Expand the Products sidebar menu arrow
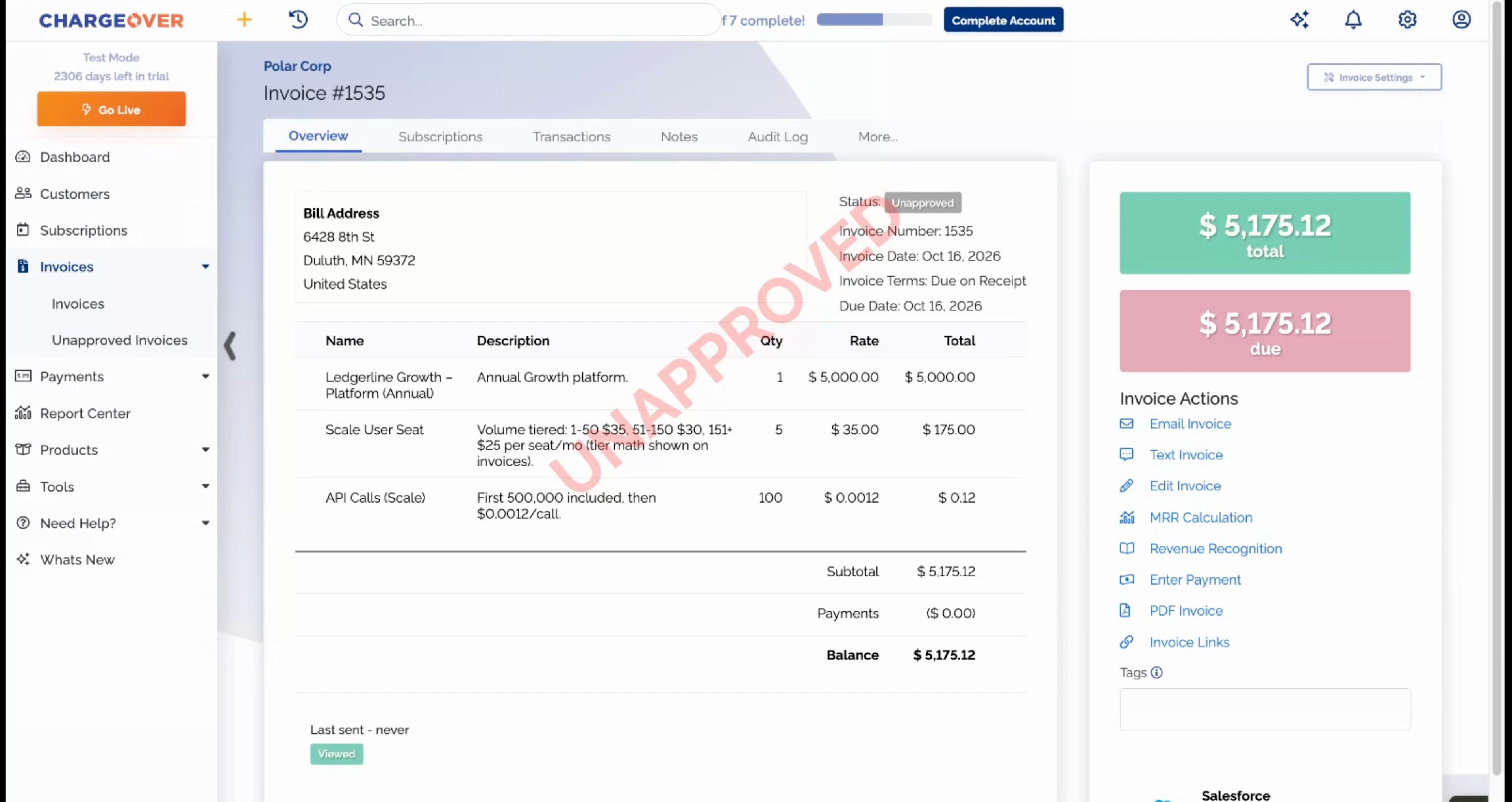1512x802 pixels. tap(206, 450)
